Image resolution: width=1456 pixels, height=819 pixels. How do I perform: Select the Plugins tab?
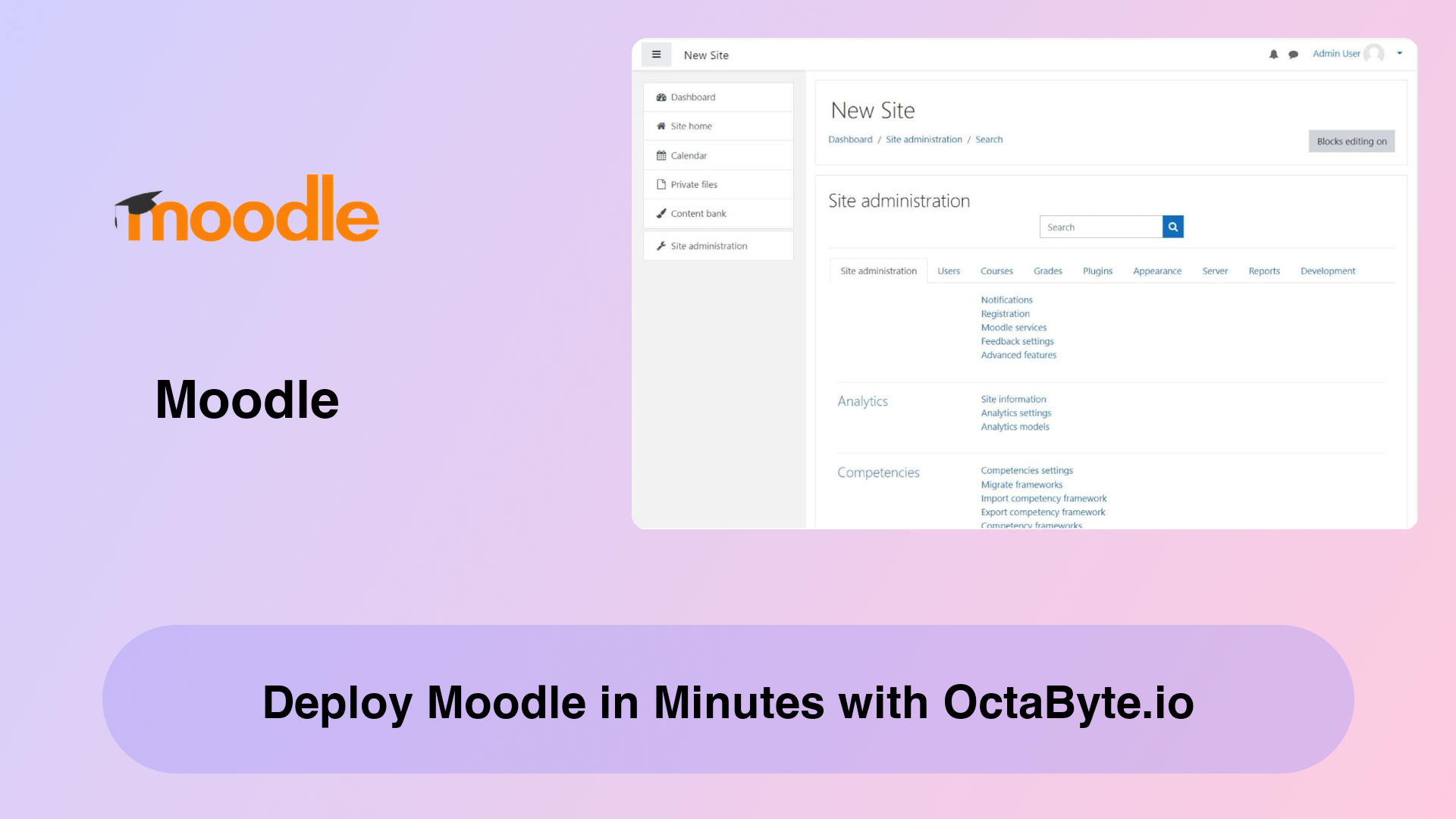point(1097,271)
